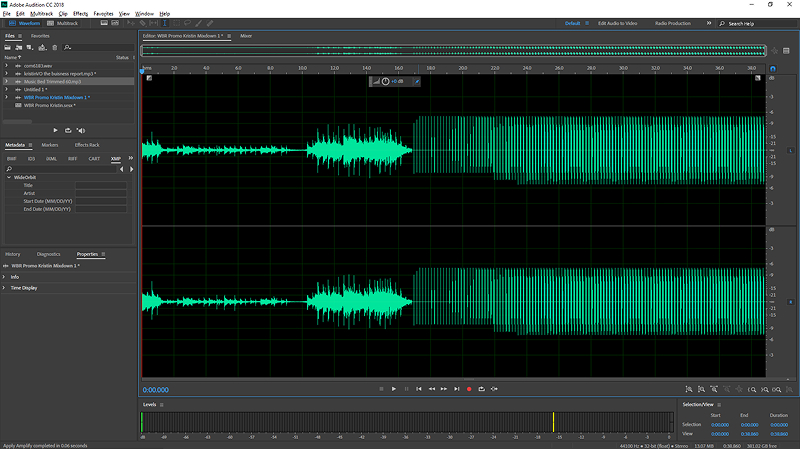Screen dimensions: 800x449
Task: Click Insert into Multitrack icon
Action: pos(42,47)
